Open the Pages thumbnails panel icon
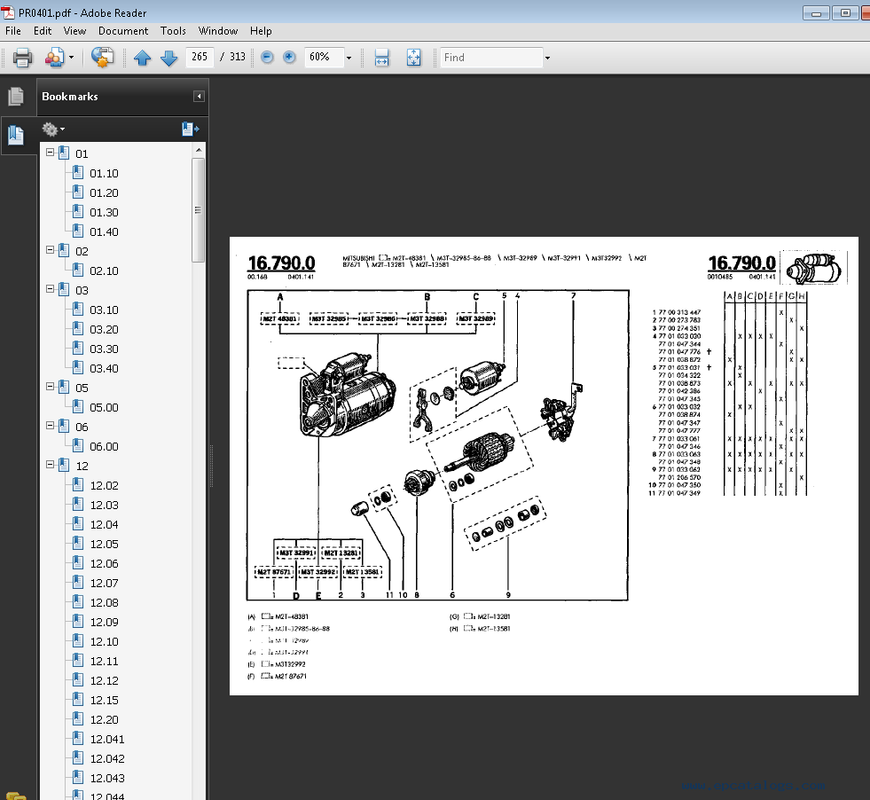Image resolution: width=870 pixels, height=800 pixels. (16, 97)
